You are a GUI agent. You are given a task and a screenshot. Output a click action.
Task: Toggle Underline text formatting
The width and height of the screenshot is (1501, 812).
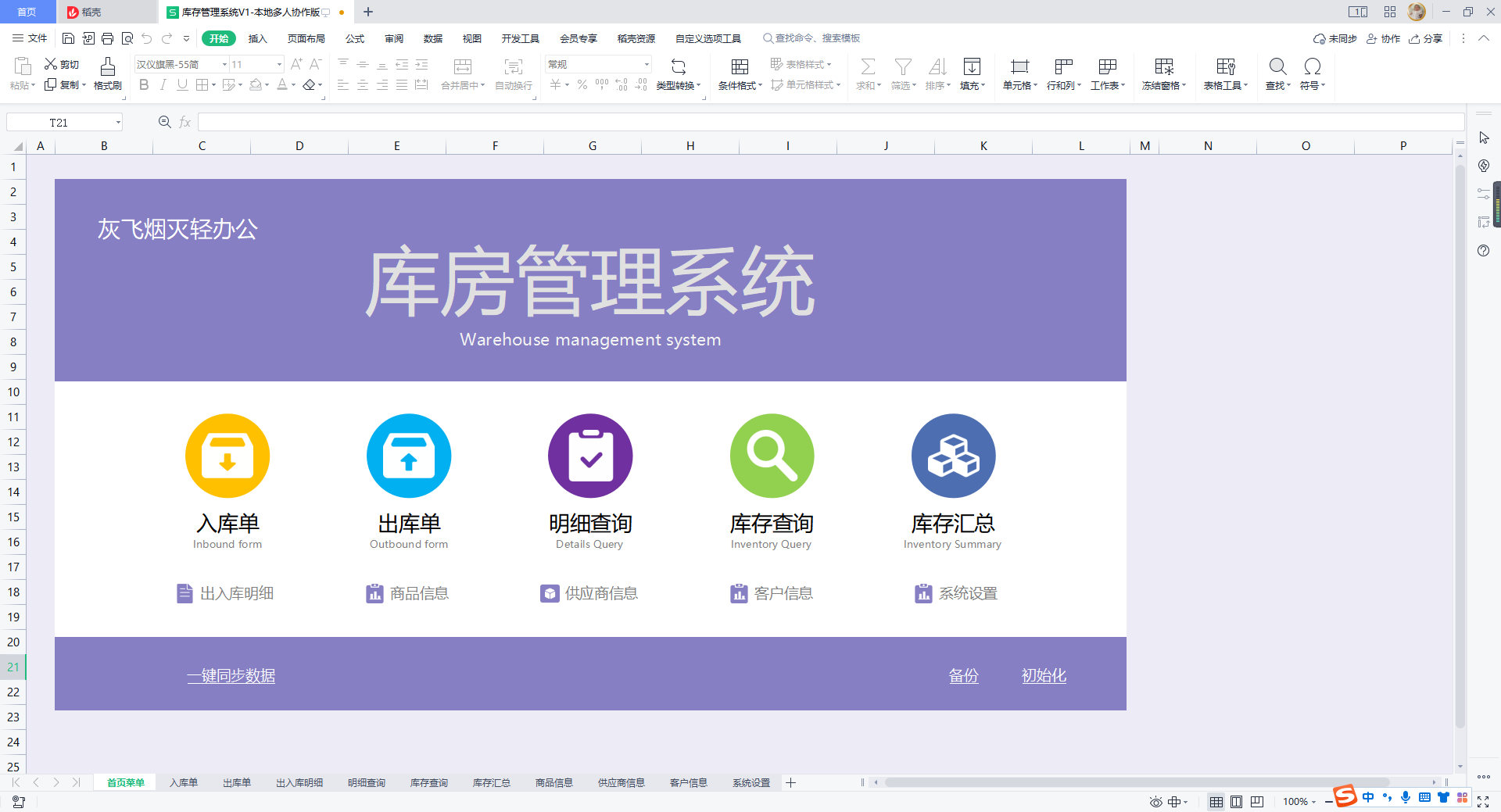182,85
